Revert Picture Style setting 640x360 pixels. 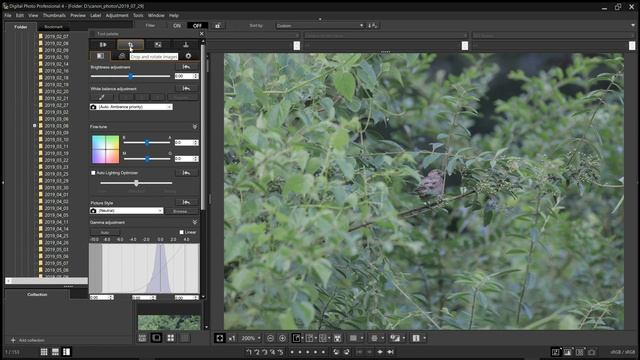[x=187, y=202]
